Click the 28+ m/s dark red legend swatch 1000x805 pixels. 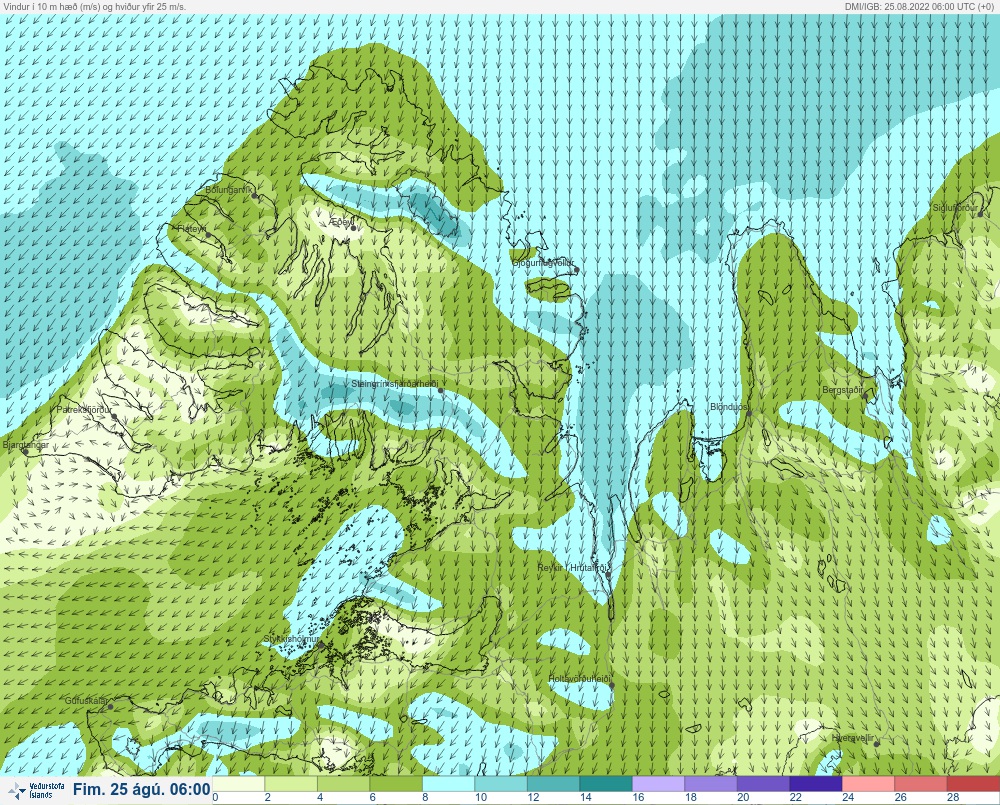pos(973,783)
